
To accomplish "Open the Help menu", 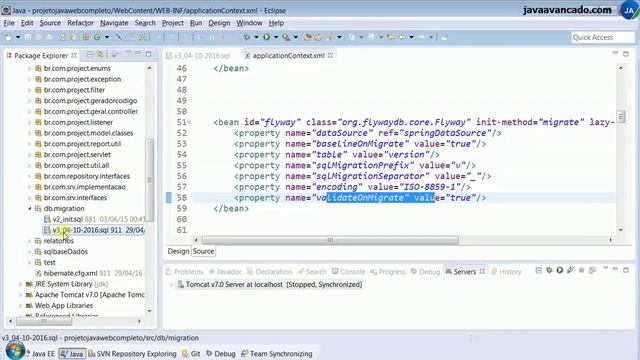I will click(x=276, y=23).
